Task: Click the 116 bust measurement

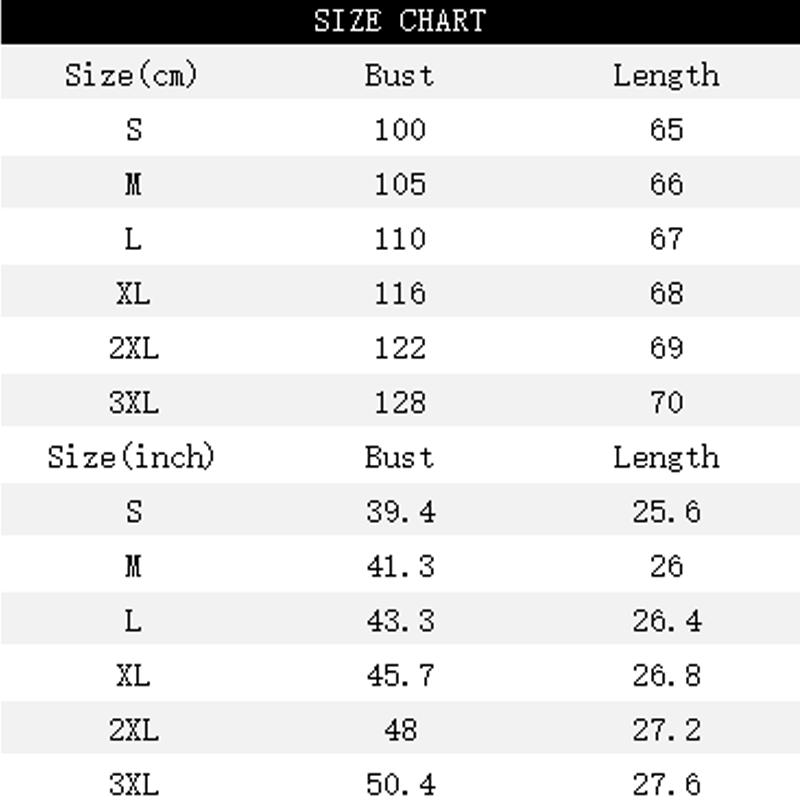Action: pos(399,293)
